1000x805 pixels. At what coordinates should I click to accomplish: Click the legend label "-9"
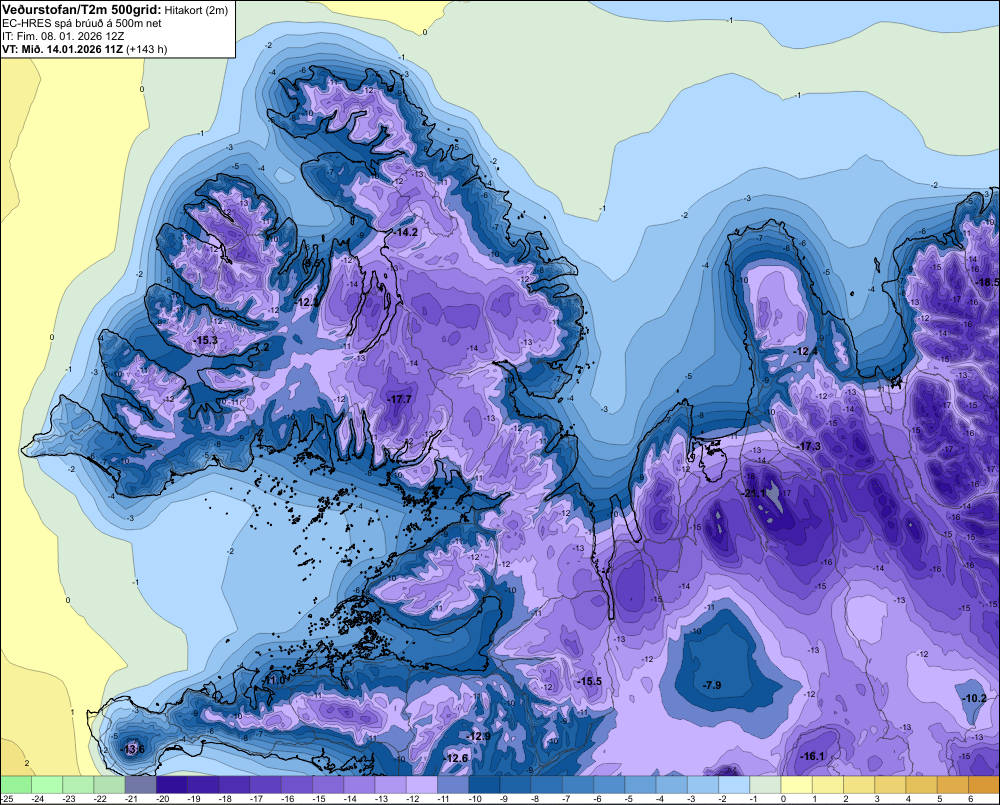pyautogui.click(x=504, y=799)
